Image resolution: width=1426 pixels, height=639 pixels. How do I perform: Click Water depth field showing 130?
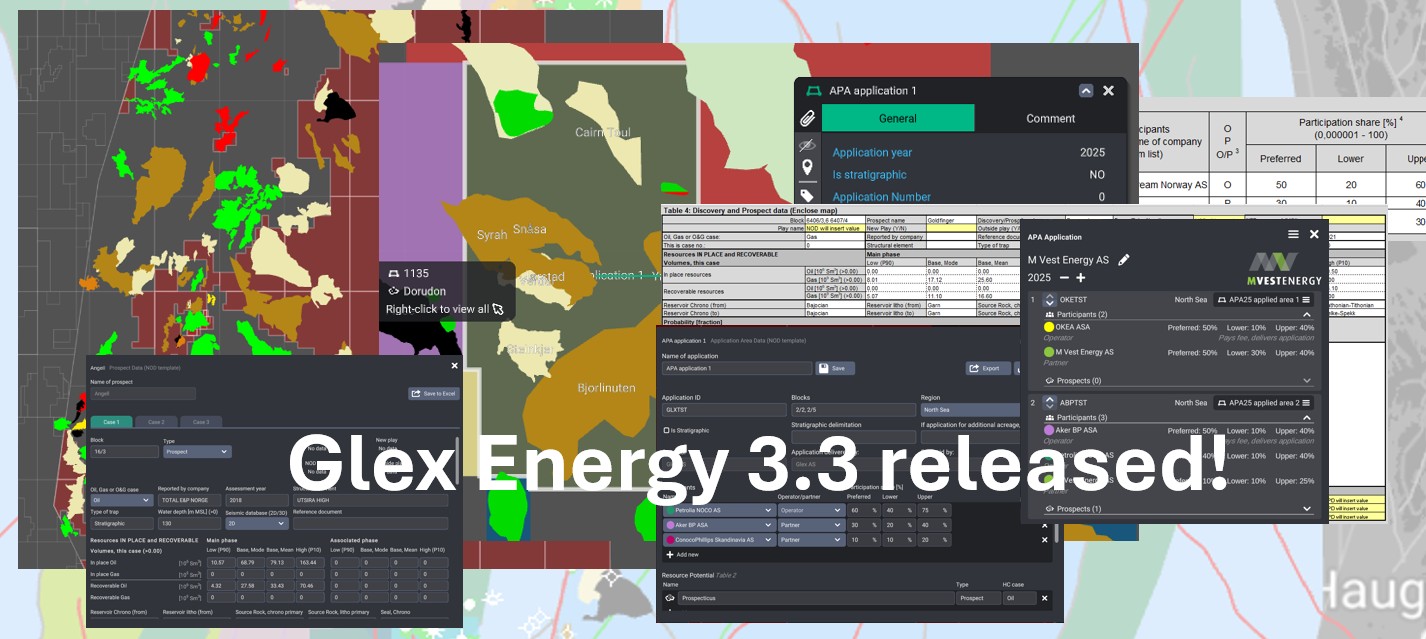188,523
